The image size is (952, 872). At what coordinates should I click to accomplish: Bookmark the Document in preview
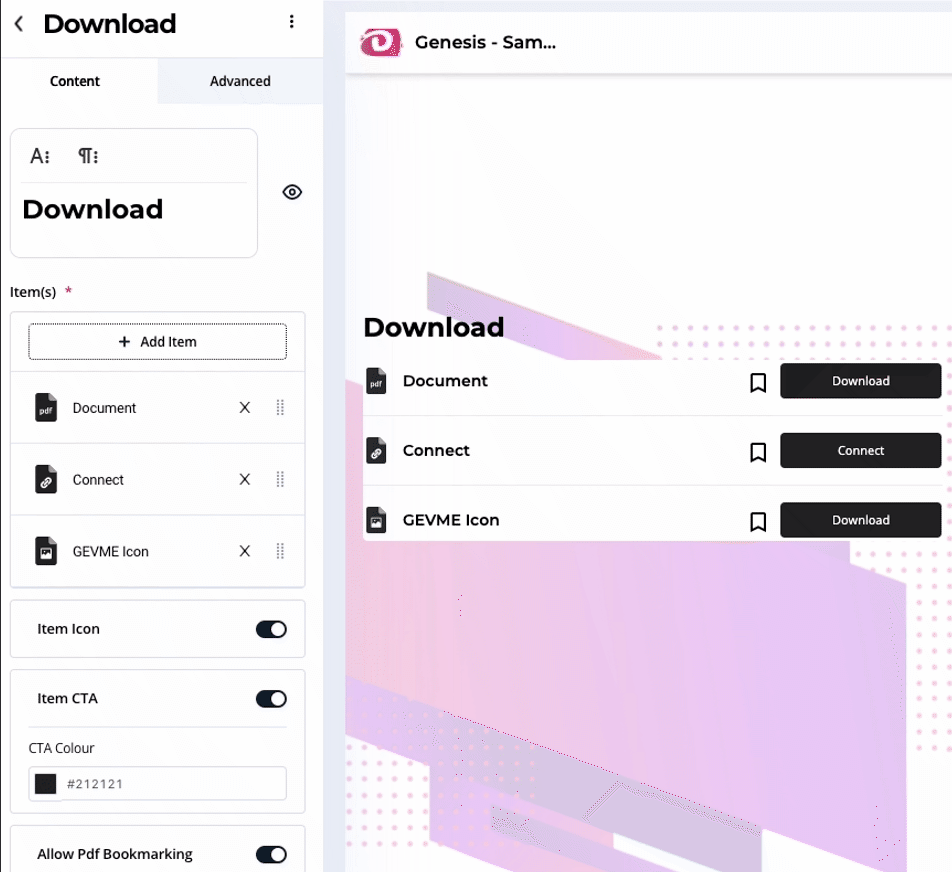(x=758, y=382)
